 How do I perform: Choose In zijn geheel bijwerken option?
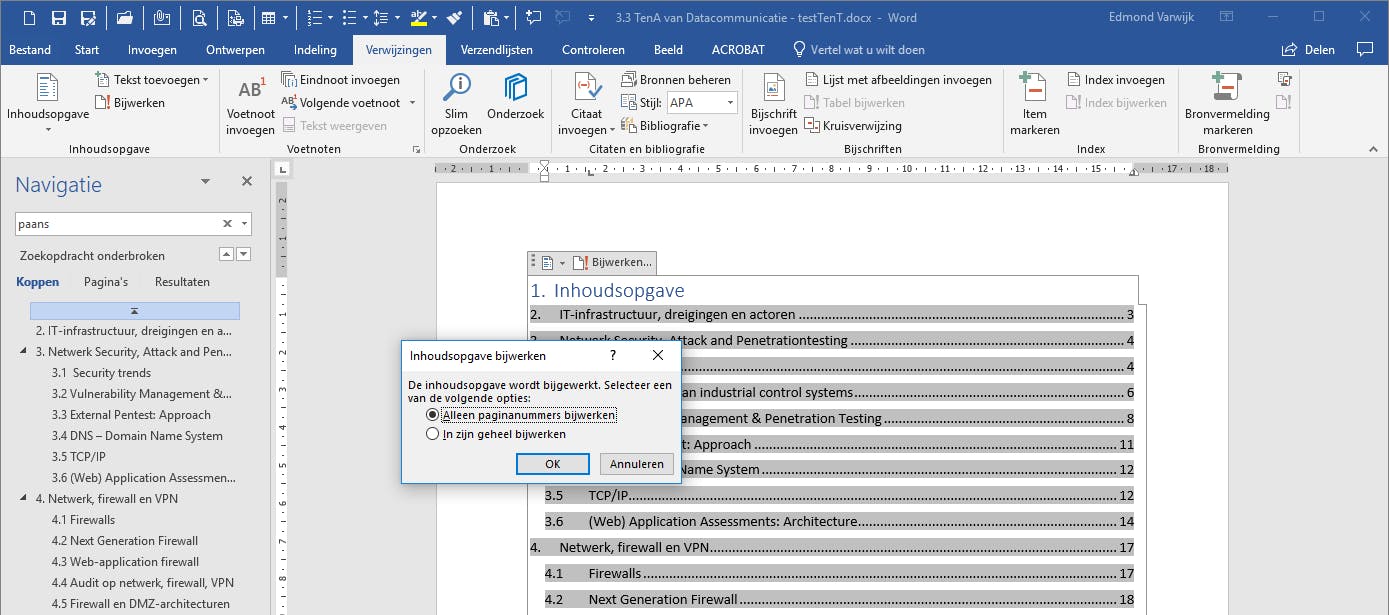pyautogui.click(x=432, y=434)
